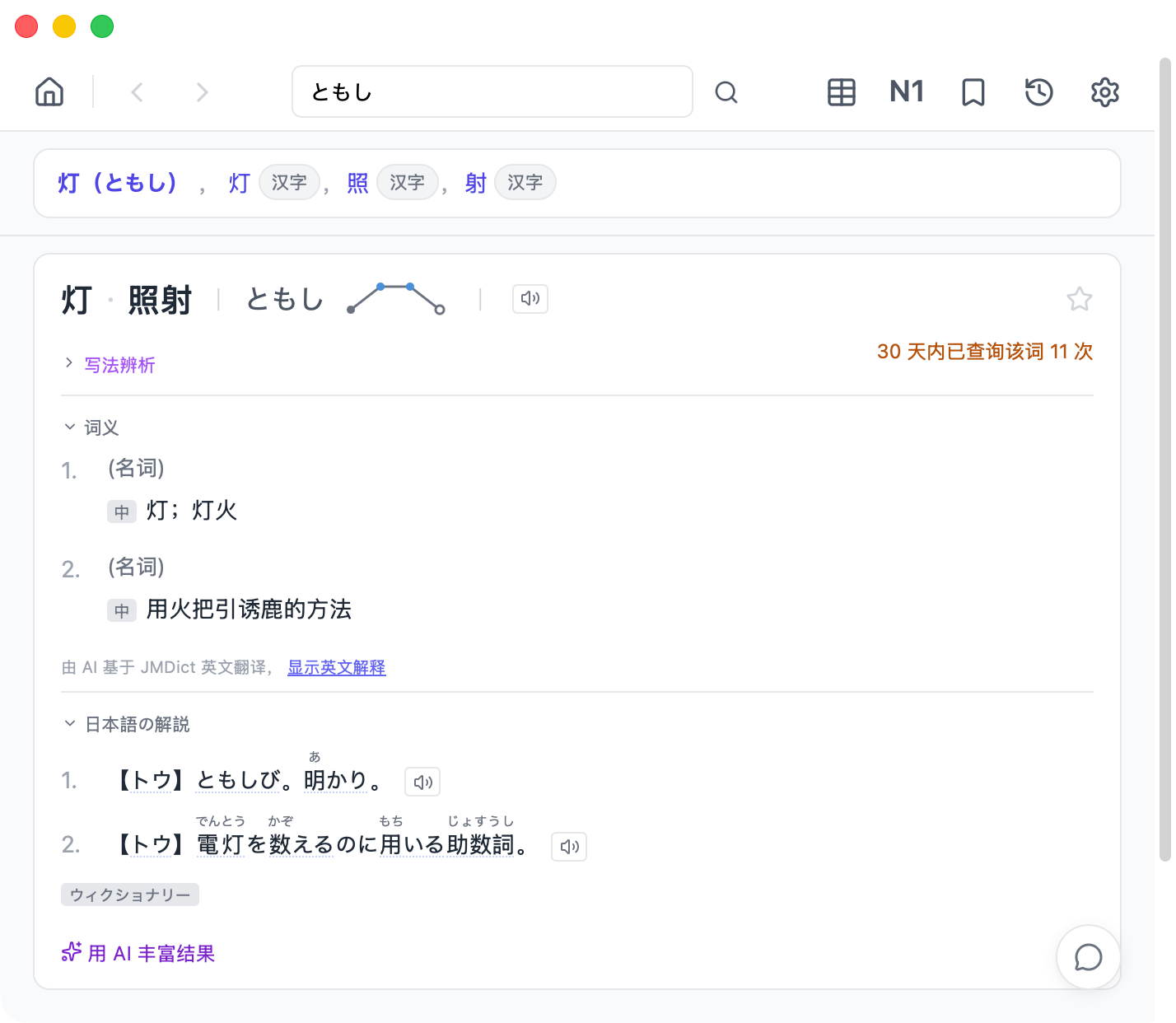Click the word 電灯 in explanation
Image resolution: width=1176 pixels, height=1023 pixels.
(x=221, y=844)
